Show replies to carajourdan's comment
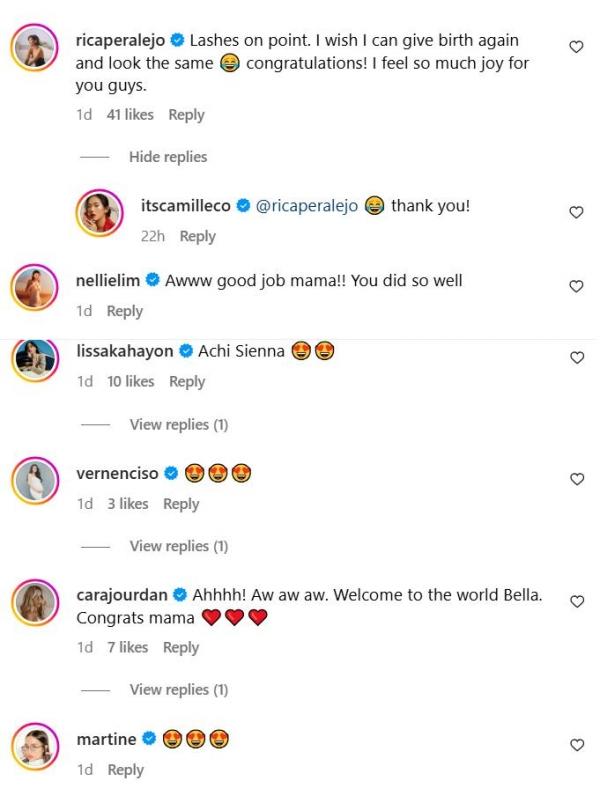 coord(178,690)
